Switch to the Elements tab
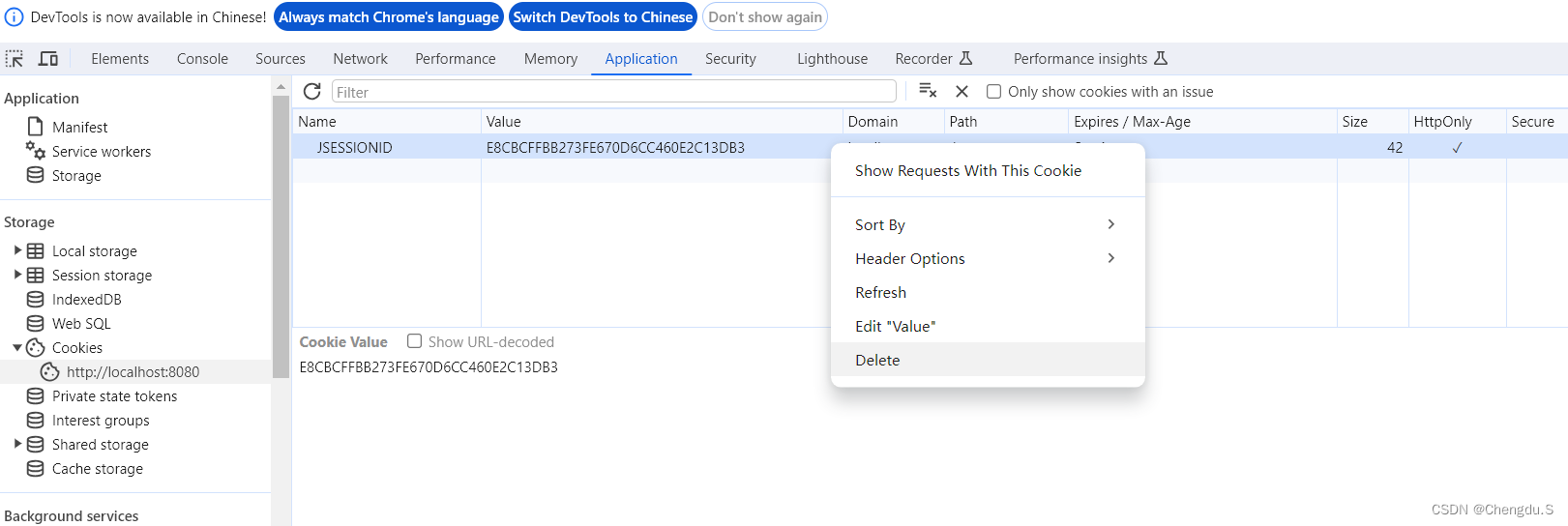1568x526 pixels. [x=120, y=59]
